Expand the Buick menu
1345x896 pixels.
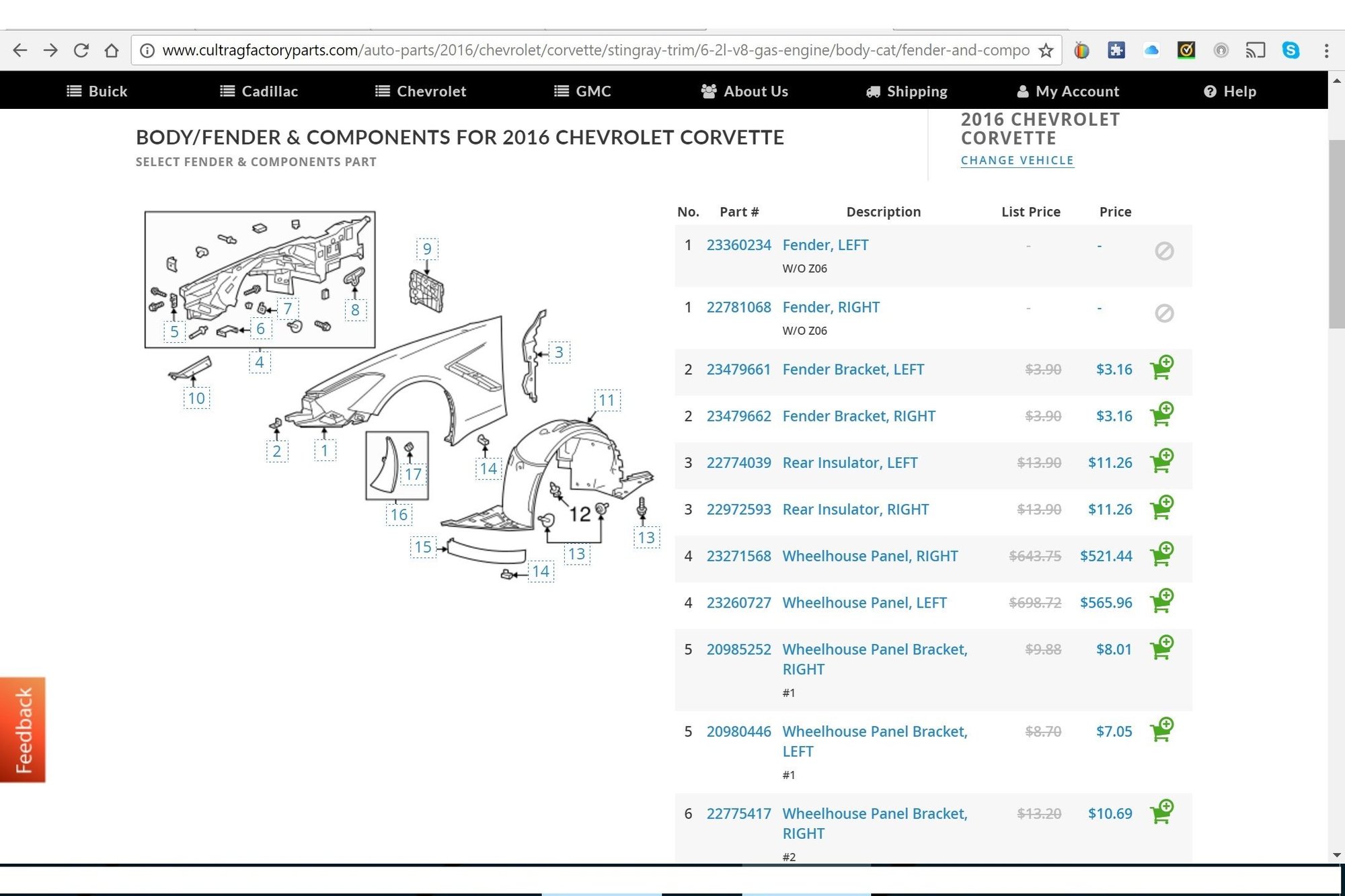coord(98,91)
